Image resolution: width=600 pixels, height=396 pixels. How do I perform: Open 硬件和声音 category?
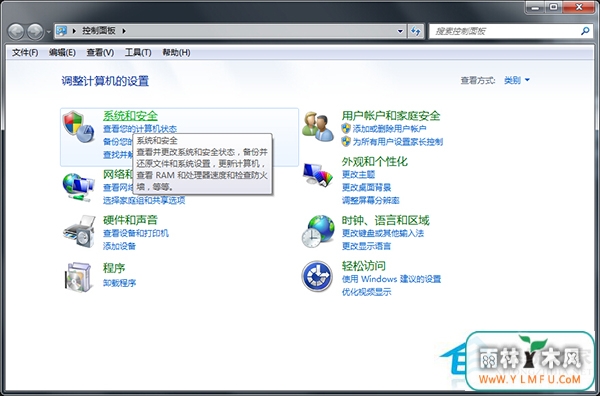click(x=130, y=220)
